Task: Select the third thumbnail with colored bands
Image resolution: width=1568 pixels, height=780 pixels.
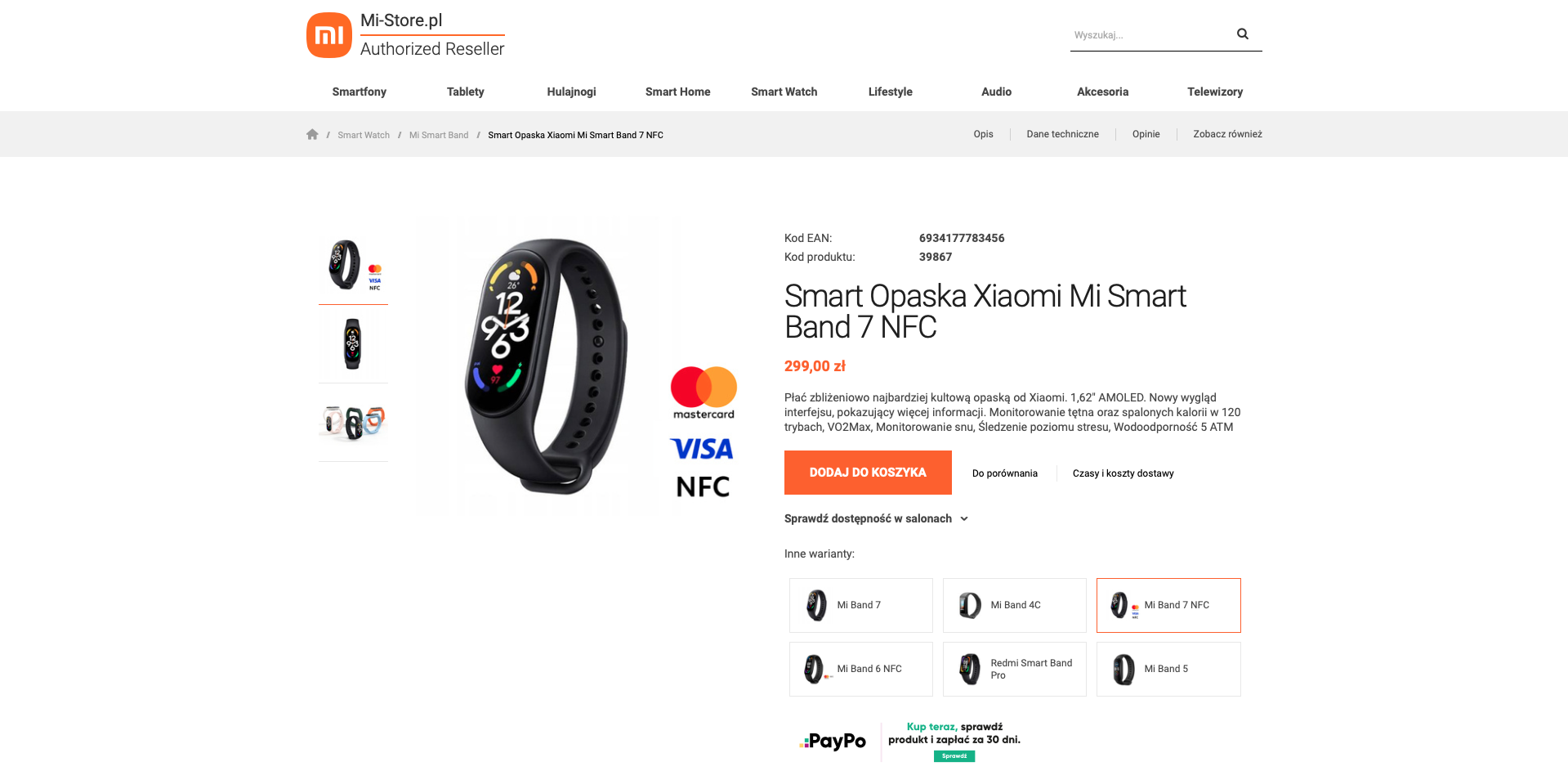Action: 353,423
